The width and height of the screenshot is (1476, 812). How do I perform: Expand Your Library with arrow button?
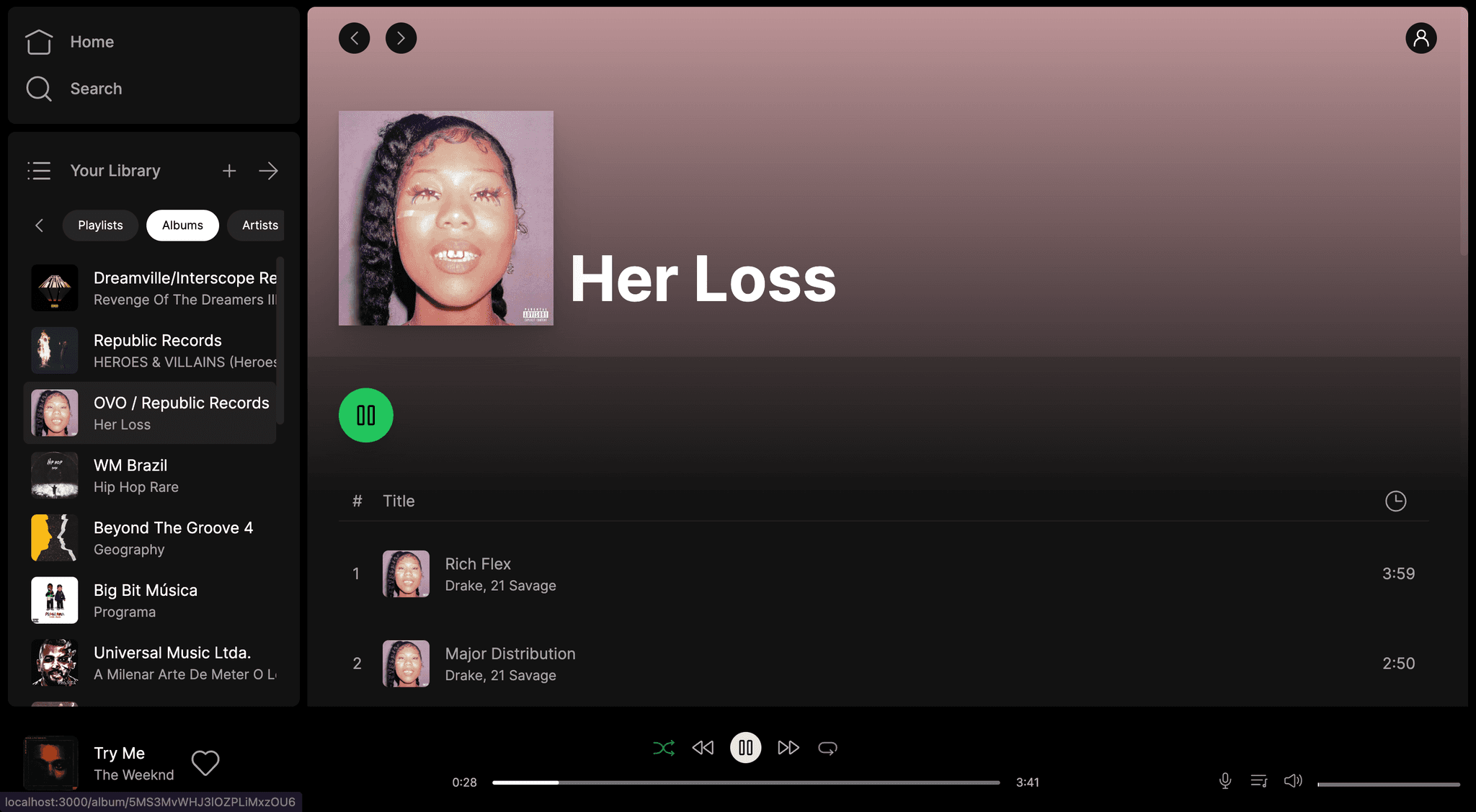tap(268, 171)
